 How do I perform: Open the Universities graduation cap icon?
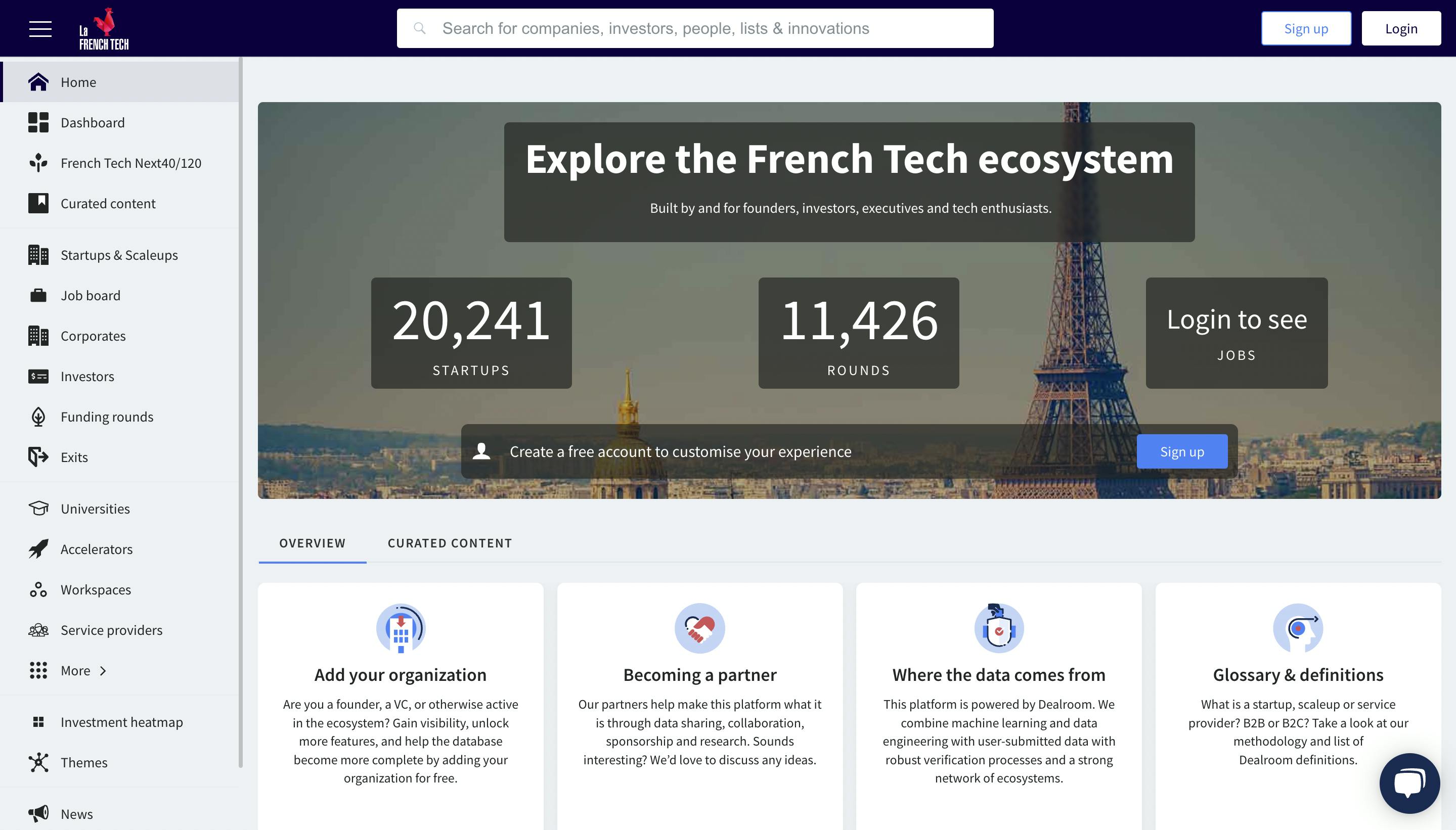click(x=37, y=509)
